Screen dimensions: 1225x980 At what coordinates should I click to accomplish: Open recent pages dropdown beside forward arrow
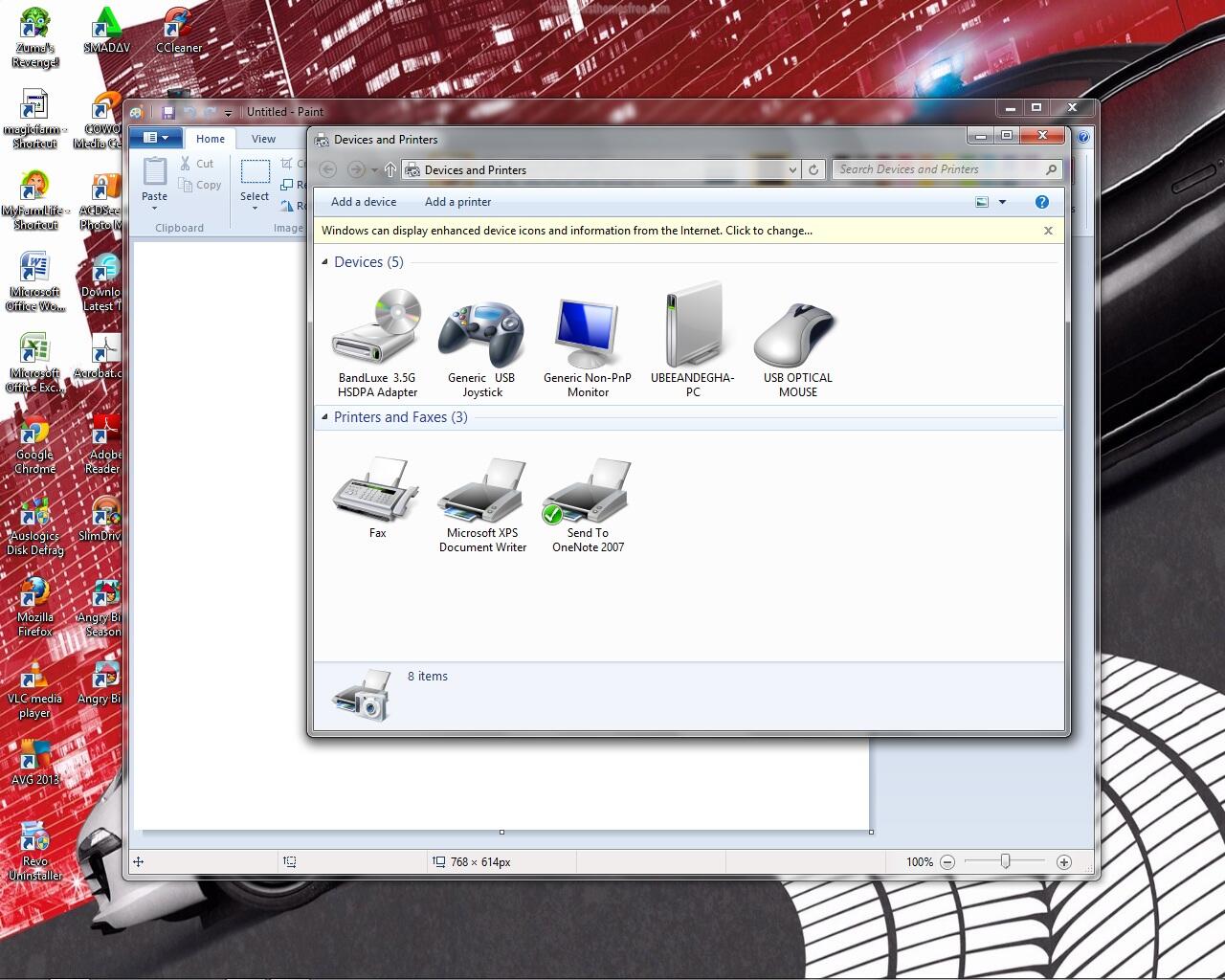374,170
